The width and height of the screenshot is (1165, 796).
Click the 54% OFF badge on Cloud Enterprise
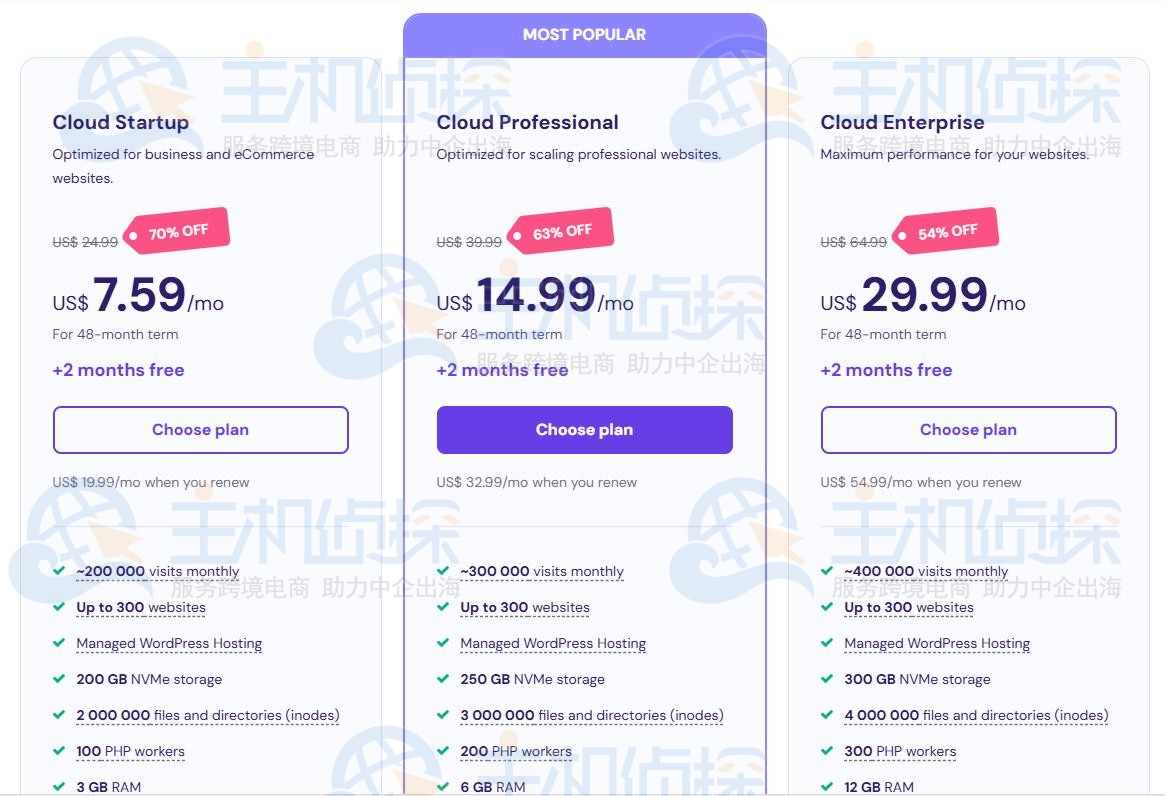coord(946,229)
